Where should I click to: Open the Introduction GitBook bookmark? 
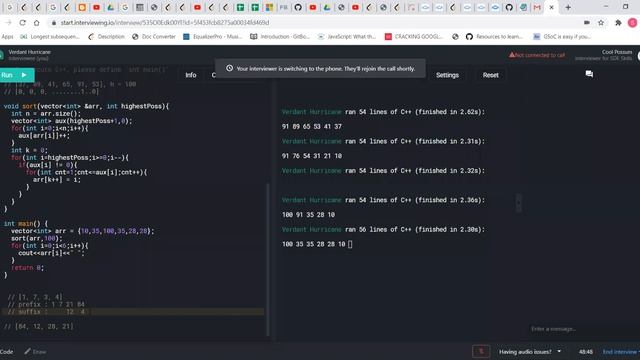(x=280, y=37)
